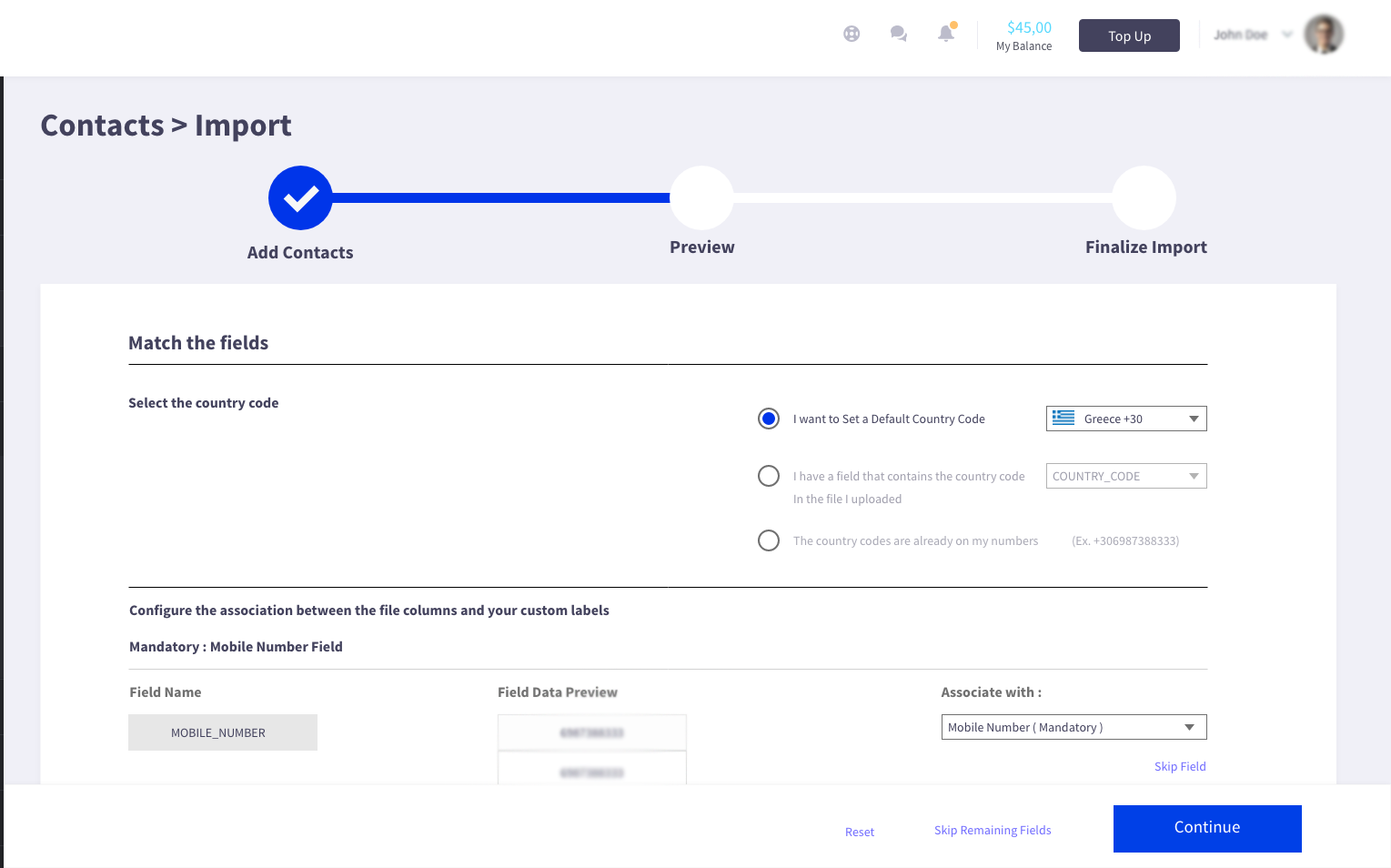This screenshot has width=1391, height=868.
Task: Open the Greece +30 country dropdown
Action: [x=1126, y=419]
